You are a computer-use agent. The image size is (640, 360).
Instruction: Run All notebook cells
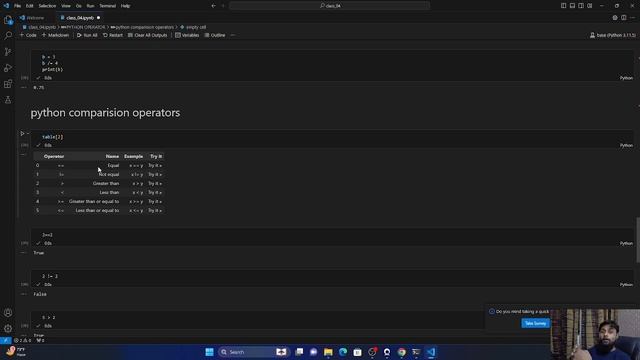coord(87,36)
